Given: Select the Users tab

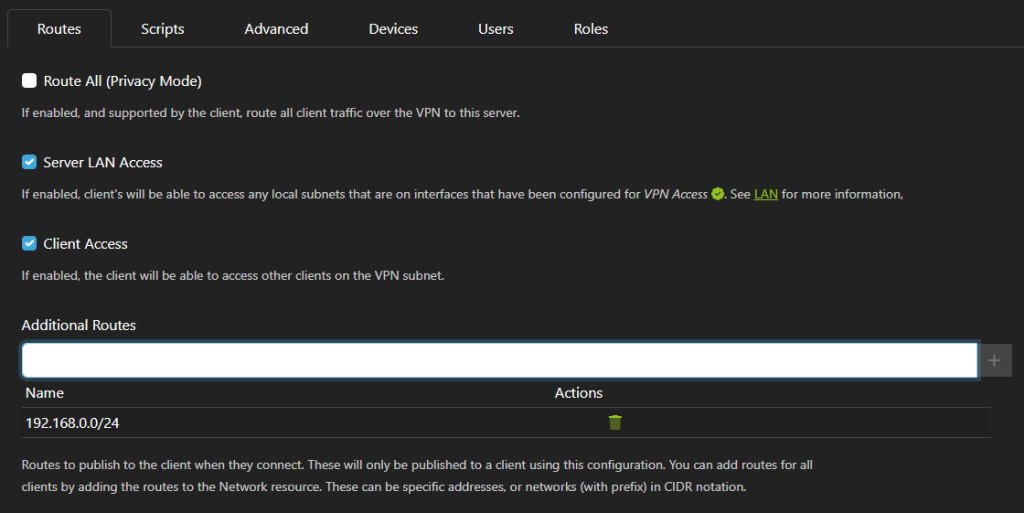Looking at the screenshot, I should (496, 29).
